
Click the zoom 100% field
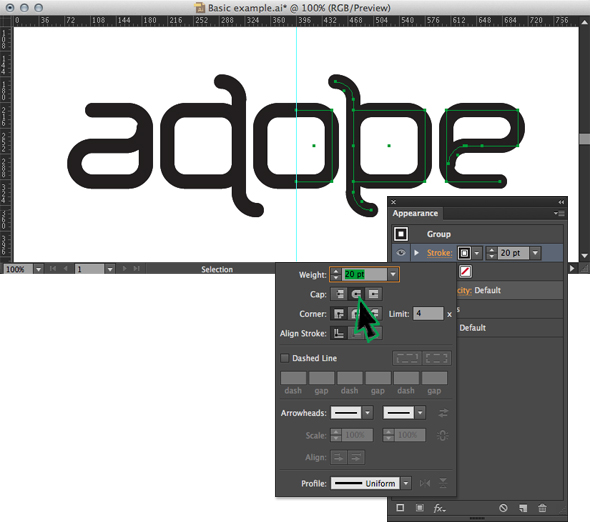point(18,269)
